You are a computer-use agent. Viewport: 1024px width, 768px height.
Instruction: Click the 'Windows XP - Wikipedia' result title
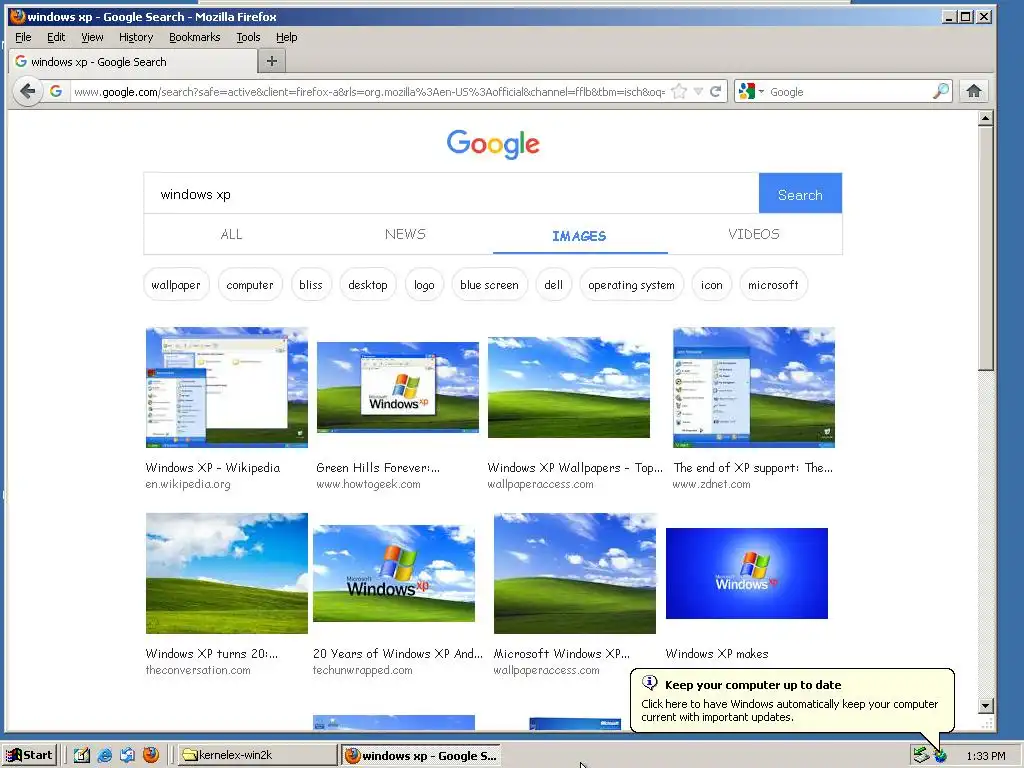(x=213, y=468)
